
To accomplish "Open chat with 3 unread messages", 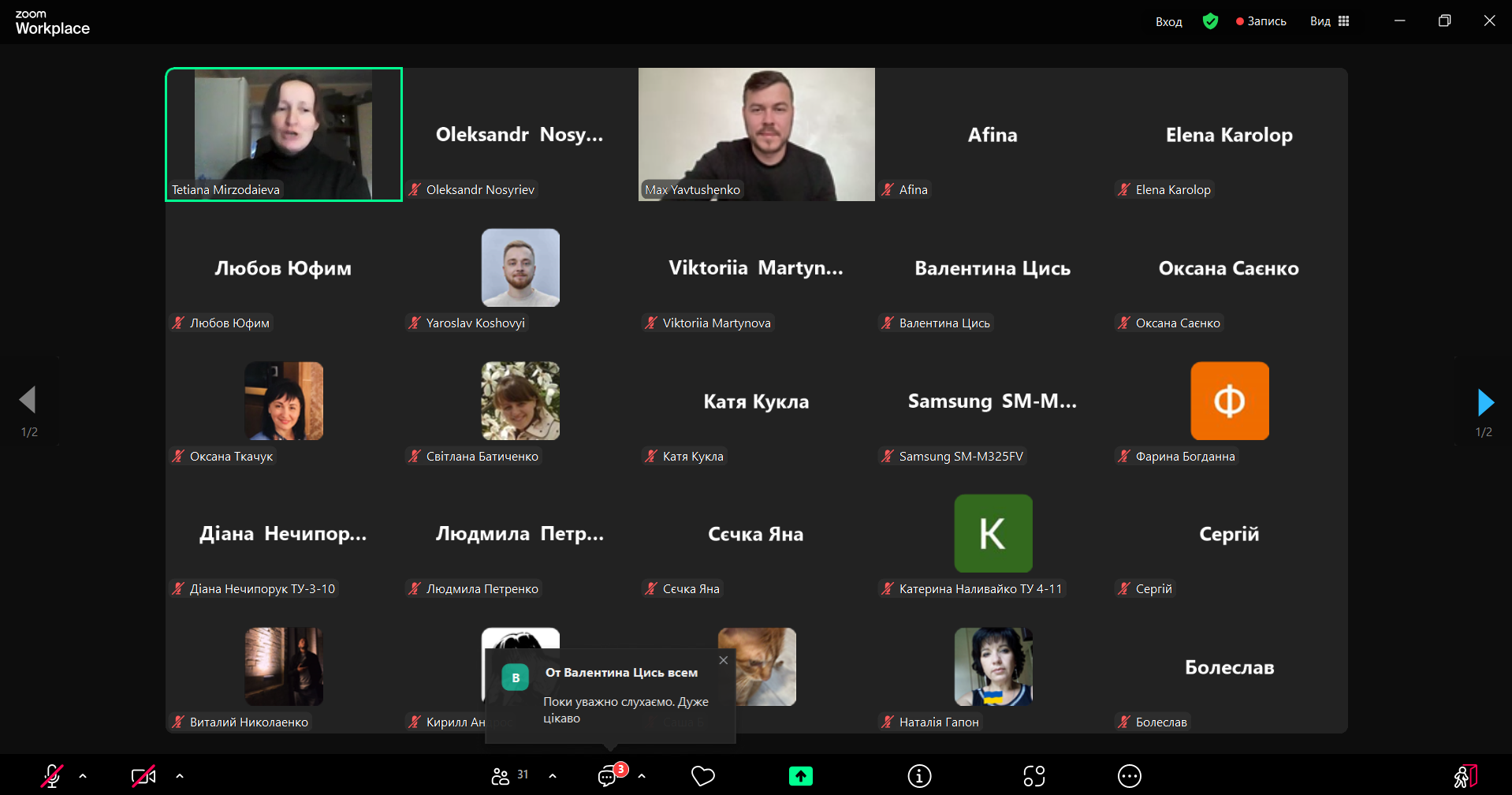I will (x=608, y=777).
